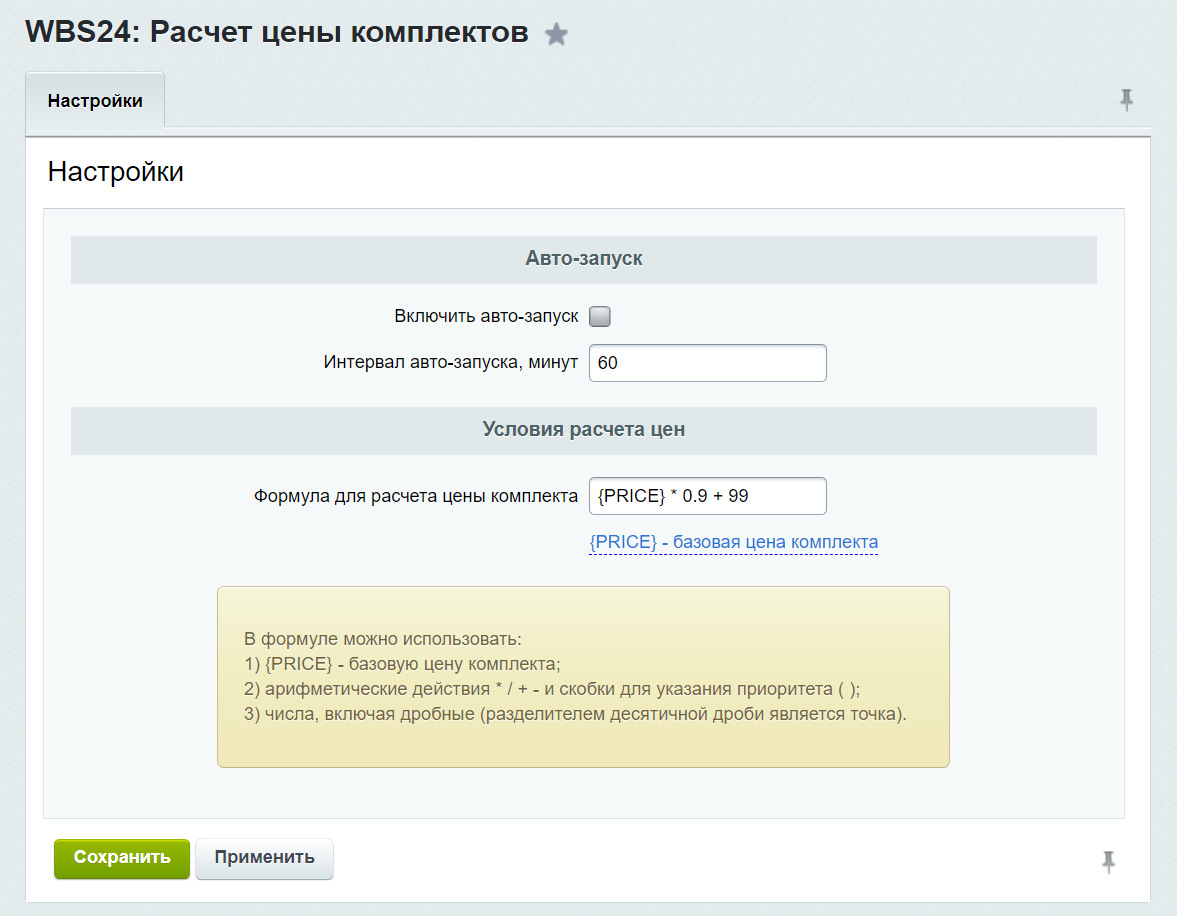Click the pin icon beside the action buttons

pos(1110,860)
